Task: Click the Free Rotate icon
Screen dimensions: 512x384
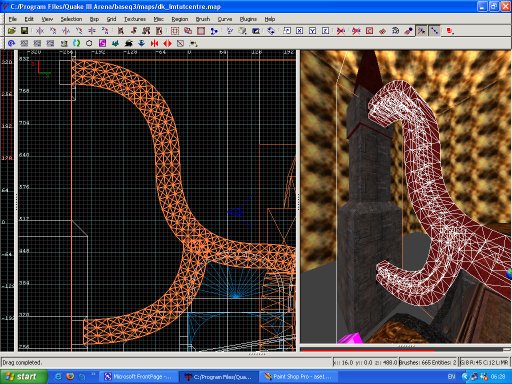Action: (271, 31)
